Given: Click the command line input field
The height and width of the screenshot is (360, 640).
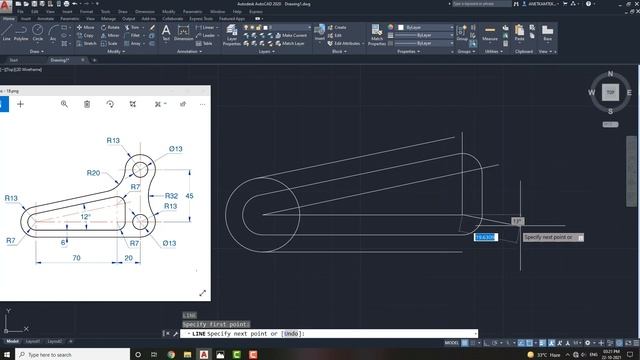Looking at the screenshot, I should tap(329, 333).
